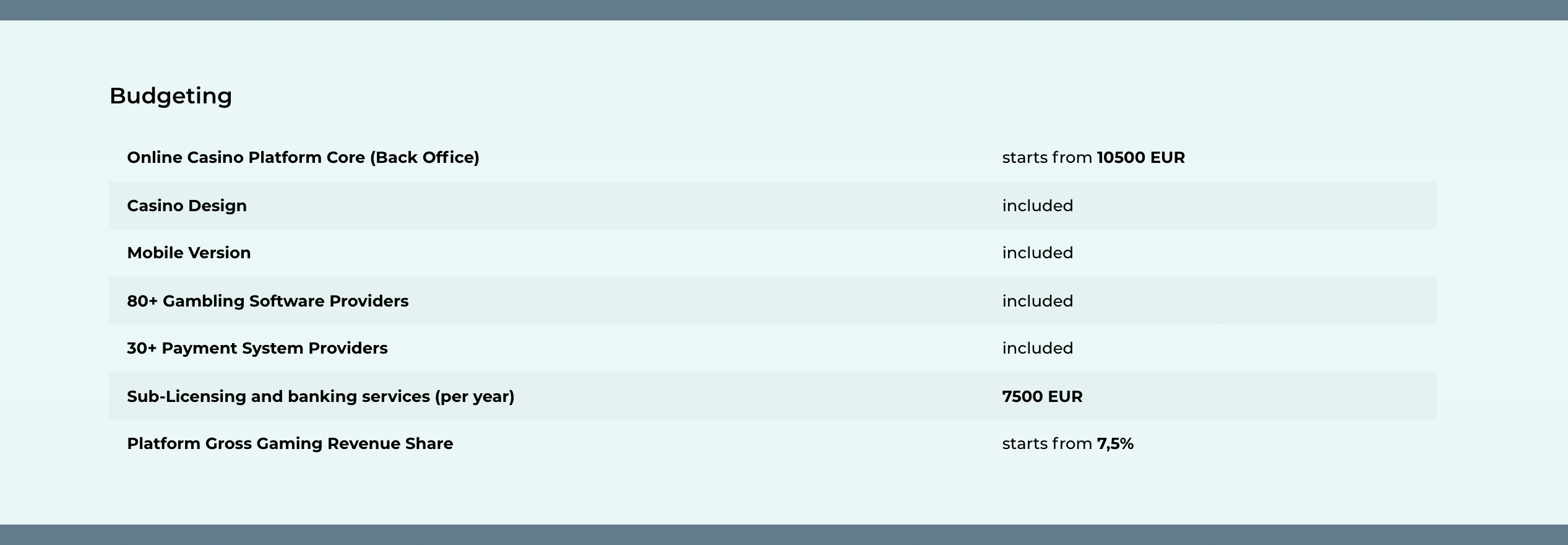
Task: Click 'included' next to Casino Design
Action: tap(1038, 206)
